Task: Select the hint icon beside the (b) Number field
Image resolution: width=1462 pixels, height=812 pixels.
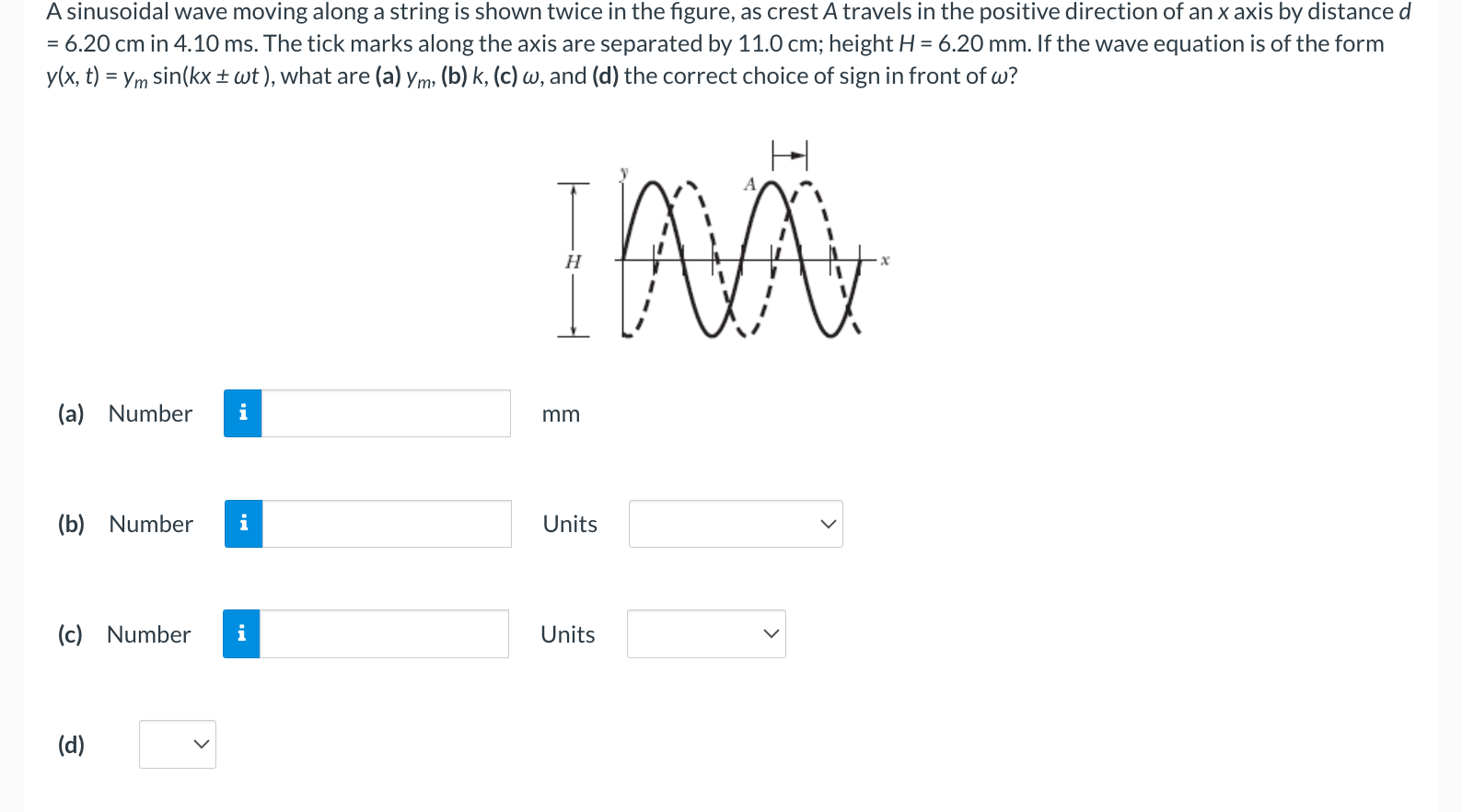Action: [x=242, y=524]
